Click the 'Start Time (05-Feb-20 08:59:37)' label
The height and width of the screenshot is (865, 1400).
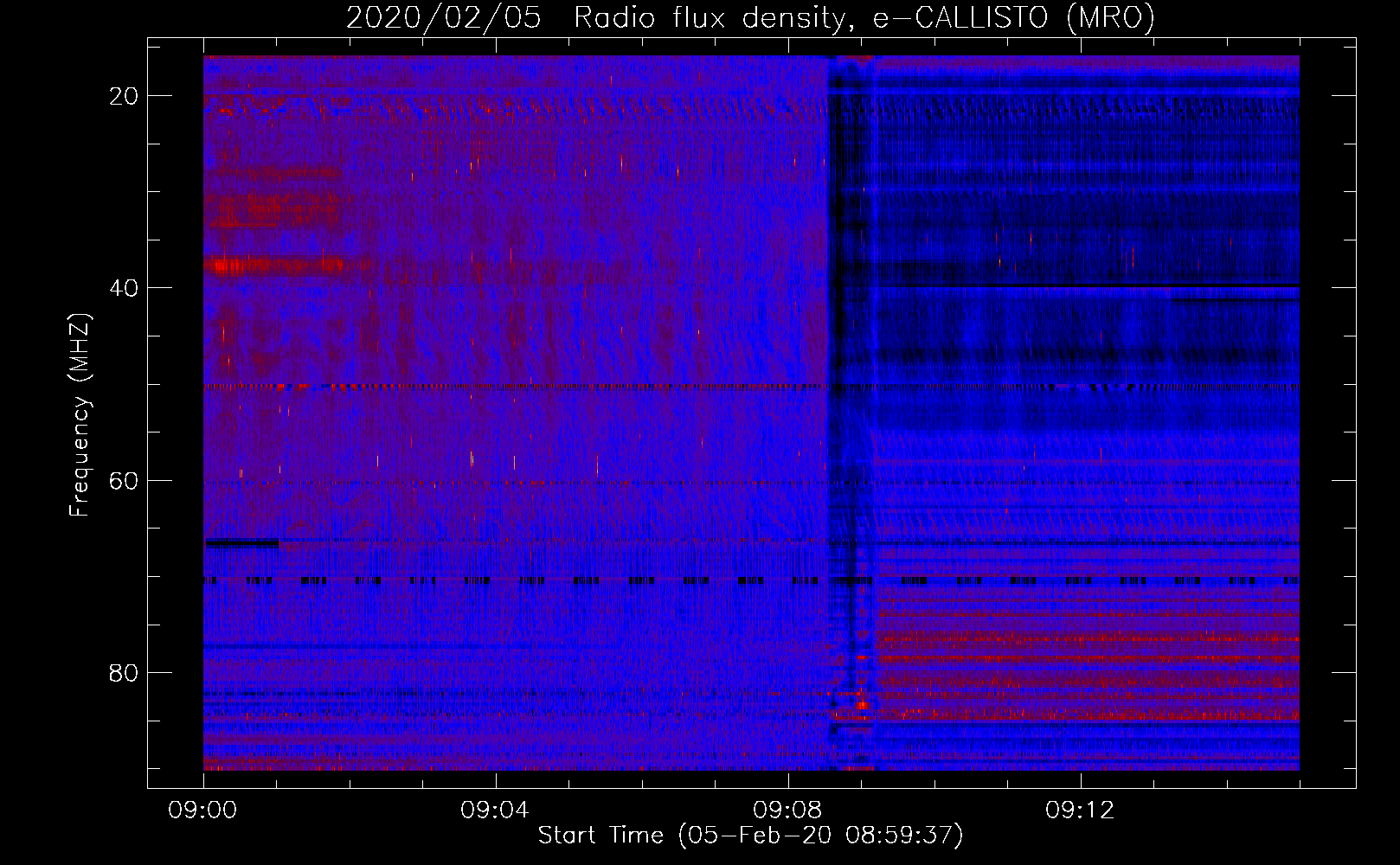[751, 836]
